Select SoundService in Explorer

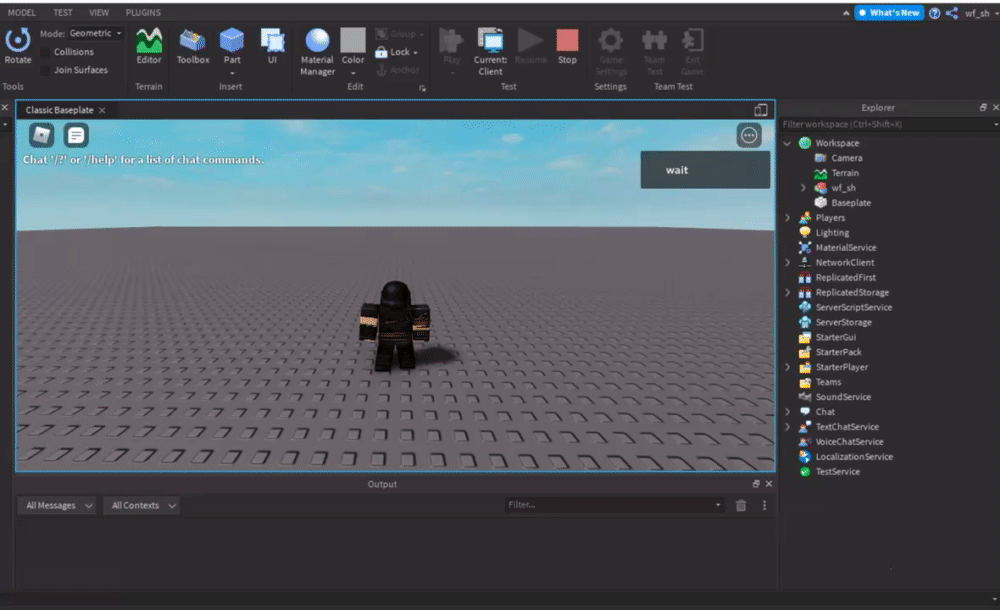(842, 397)
